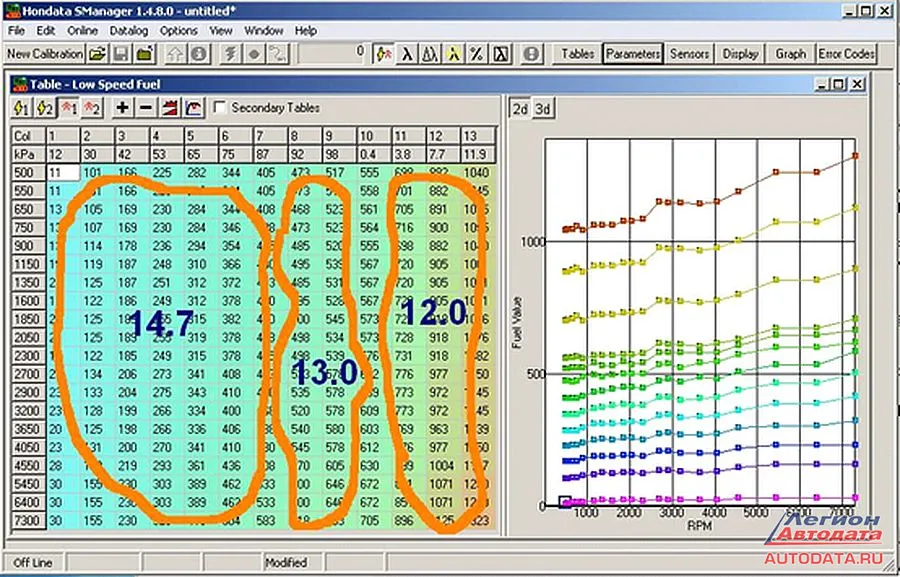
Task: Click the percent sign icon
Action: 476,54
